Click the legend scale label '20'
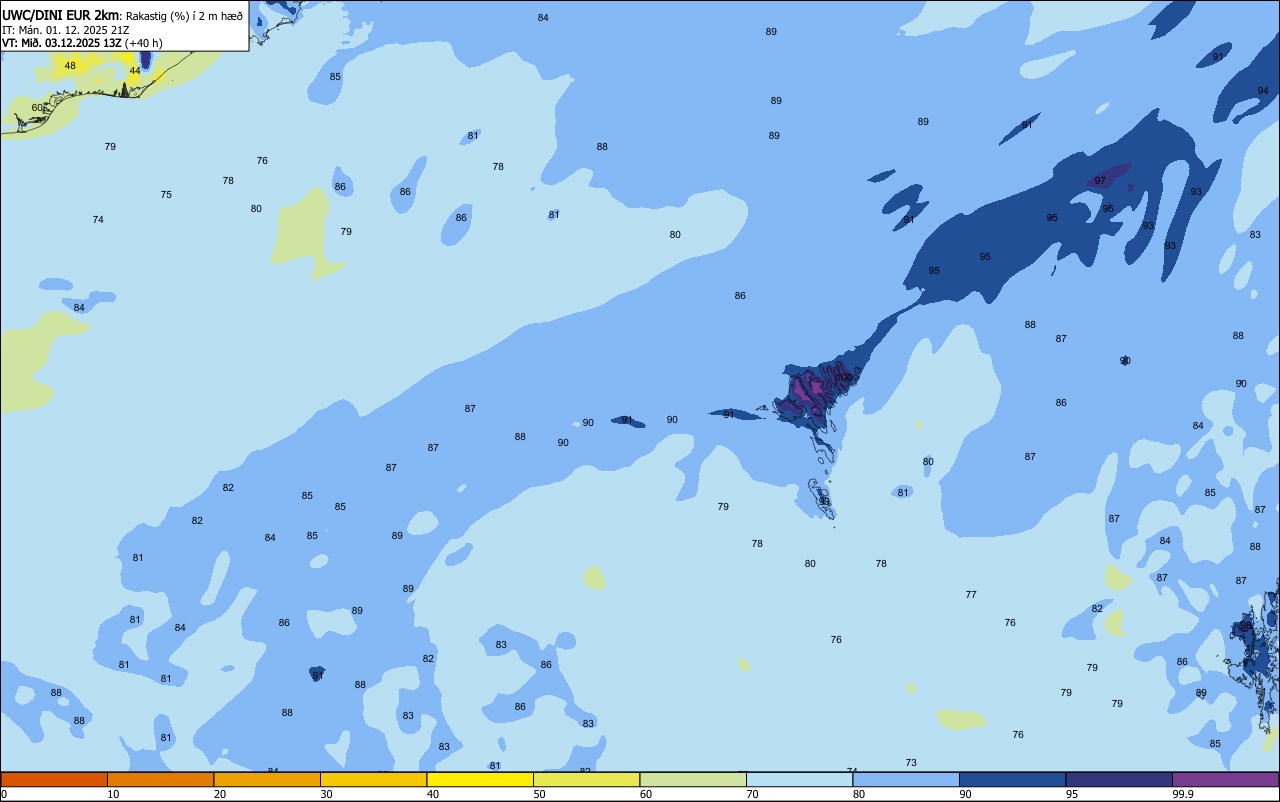 [220, 794]
